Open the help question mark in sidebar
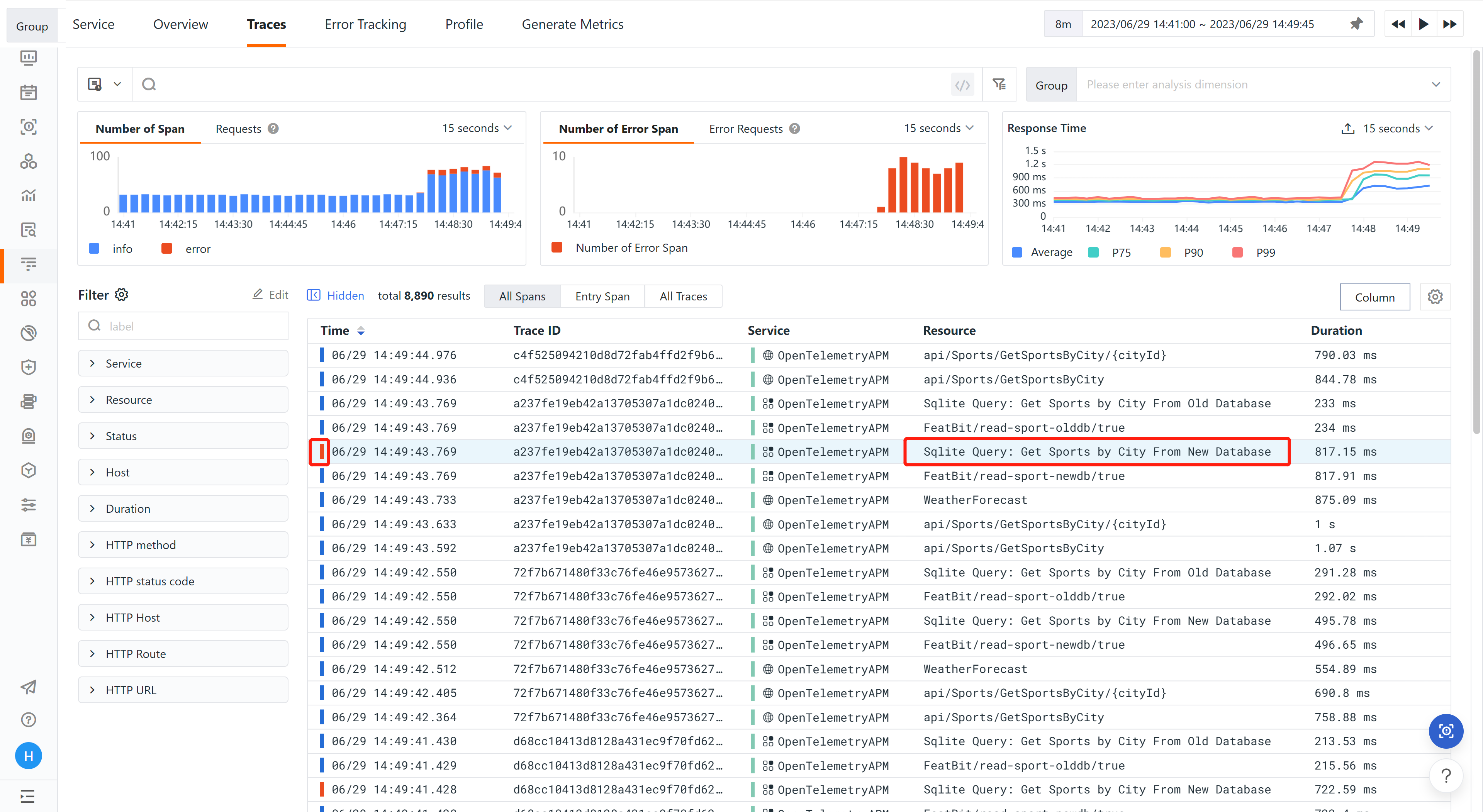Image resolution: width=1483 pixels, height=812 pixels. click(x=28, y=720)
